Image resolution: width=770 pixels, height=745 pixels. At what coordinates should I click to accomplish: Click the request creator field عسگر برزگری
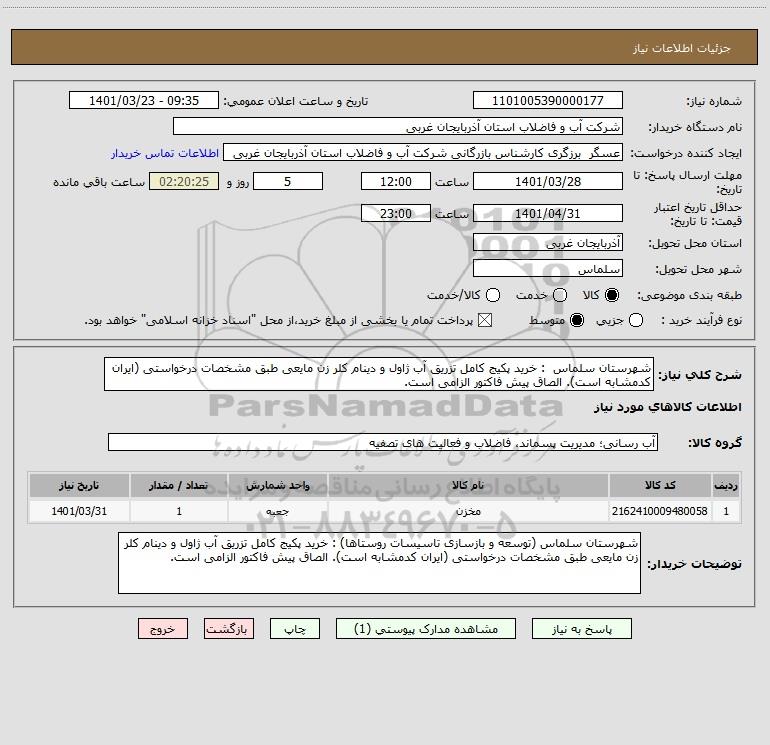pyautogui.click(x=423, y=153)
